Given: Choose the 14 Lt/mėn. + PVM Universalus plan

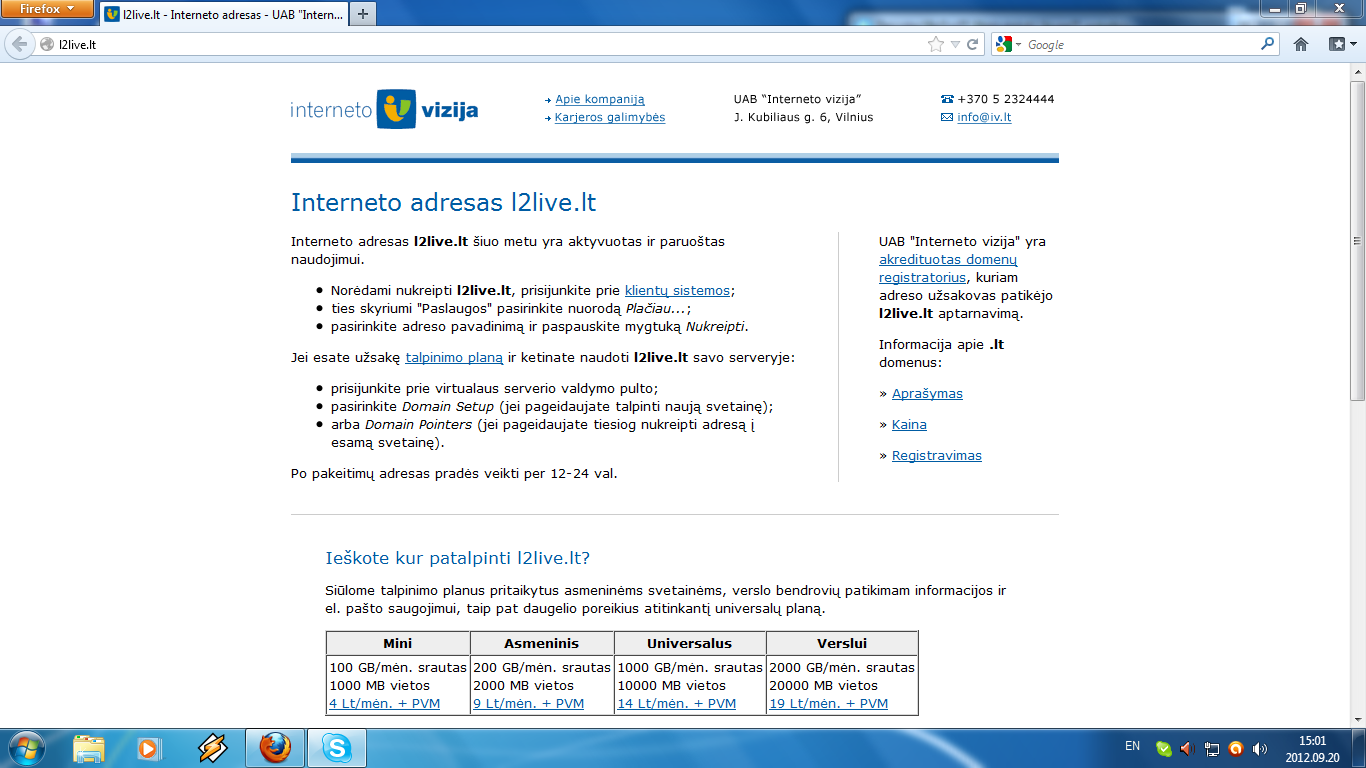Looking at the screenshot, I should tap(677, 704).
